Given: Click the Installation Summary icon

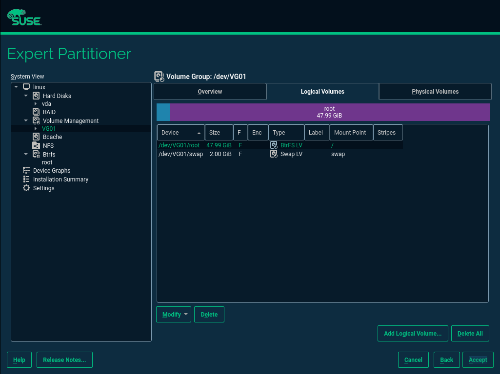Looking at the screenshot, I should [x=26, y=179].
